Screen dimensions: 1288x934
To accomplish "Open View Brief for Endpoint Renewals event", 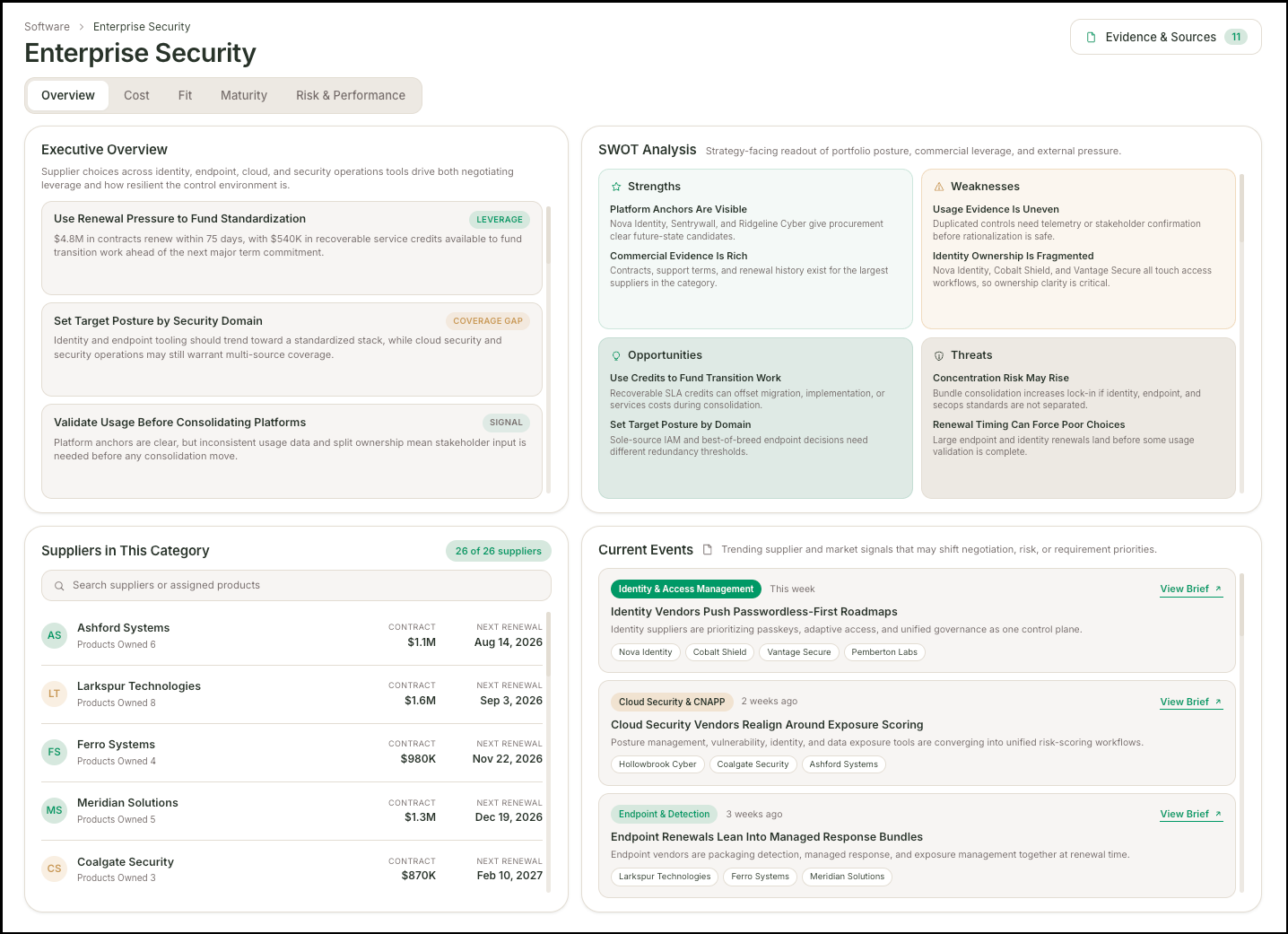I will pos(1191,815).
